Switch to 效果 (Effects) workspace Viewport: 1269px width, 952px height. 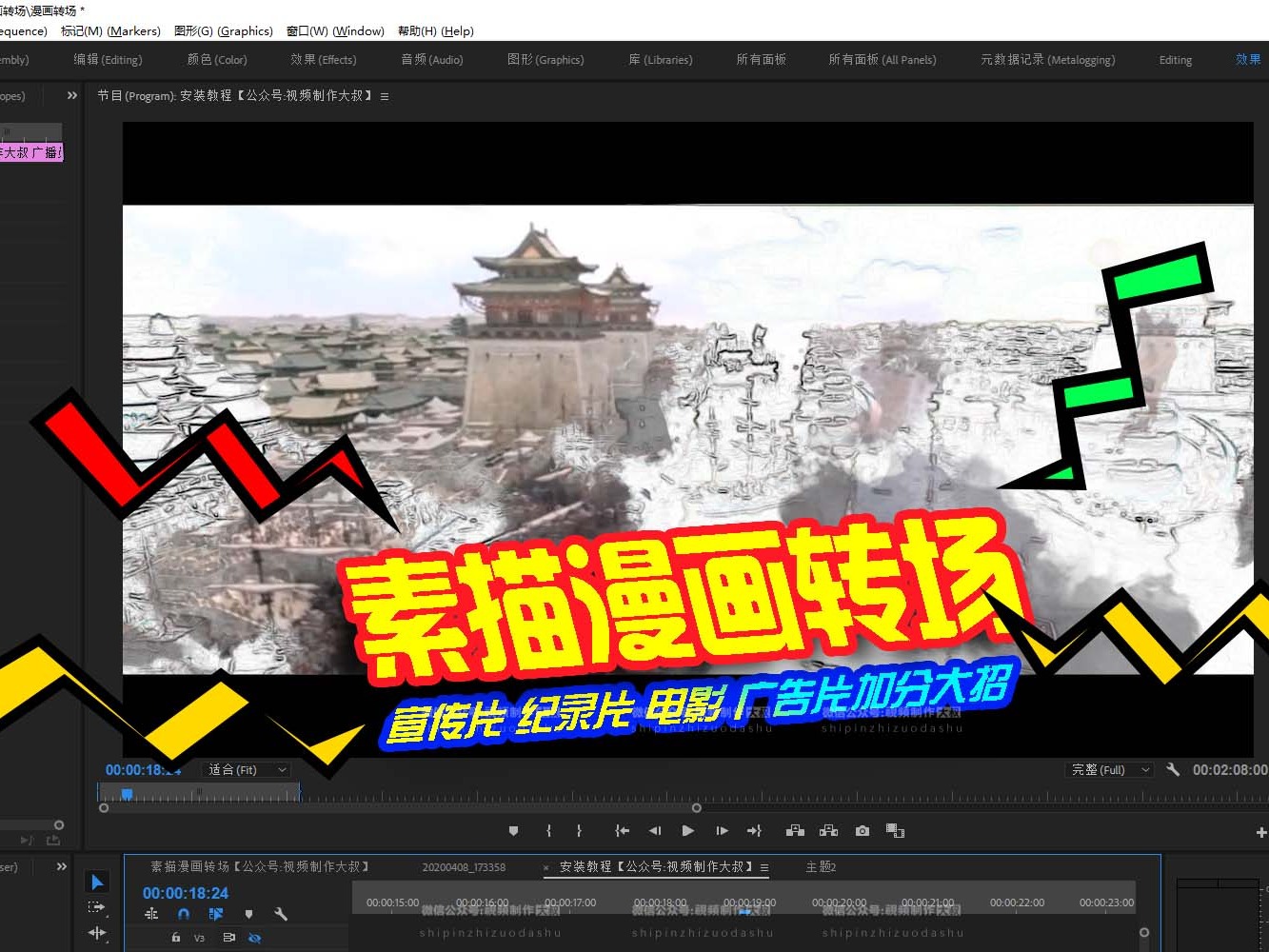324,59
